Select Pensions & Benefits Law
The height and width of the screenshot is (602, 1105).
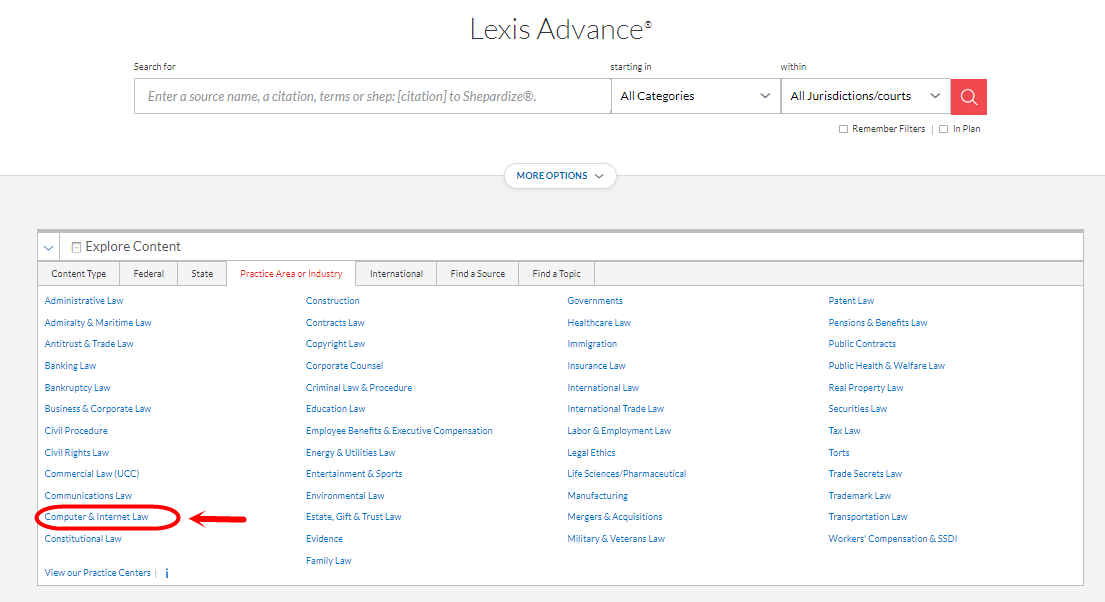878,323
